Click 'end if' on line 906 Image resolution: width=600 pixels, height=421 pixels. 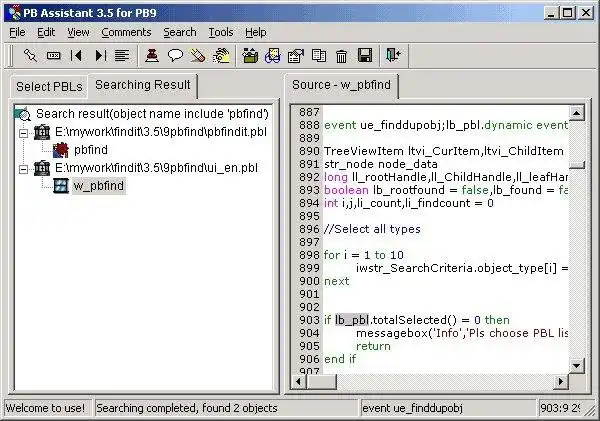(x=340, y=359)
